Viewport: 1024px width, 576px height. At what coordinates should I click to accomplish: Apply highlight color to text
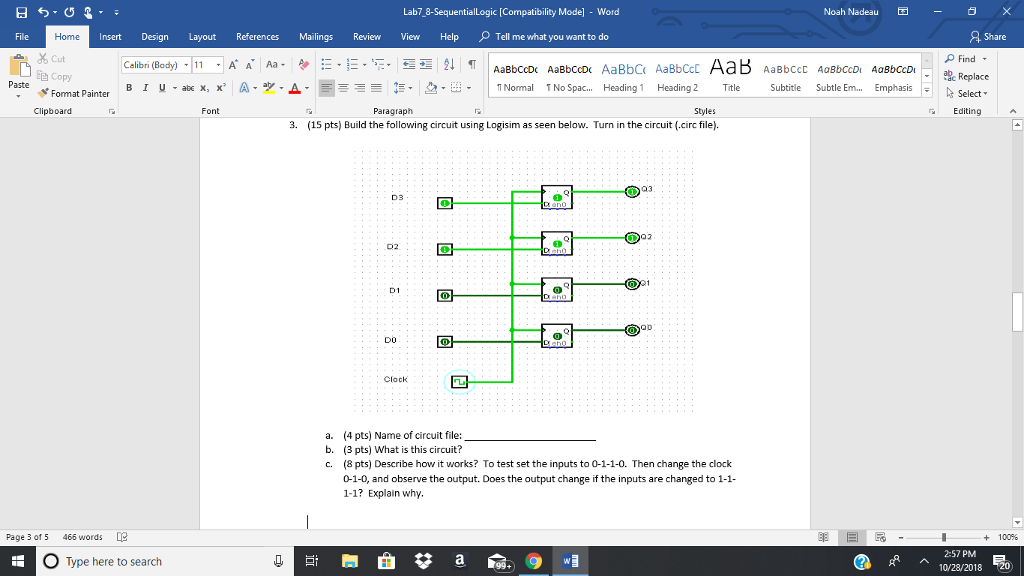coord(268,88)
